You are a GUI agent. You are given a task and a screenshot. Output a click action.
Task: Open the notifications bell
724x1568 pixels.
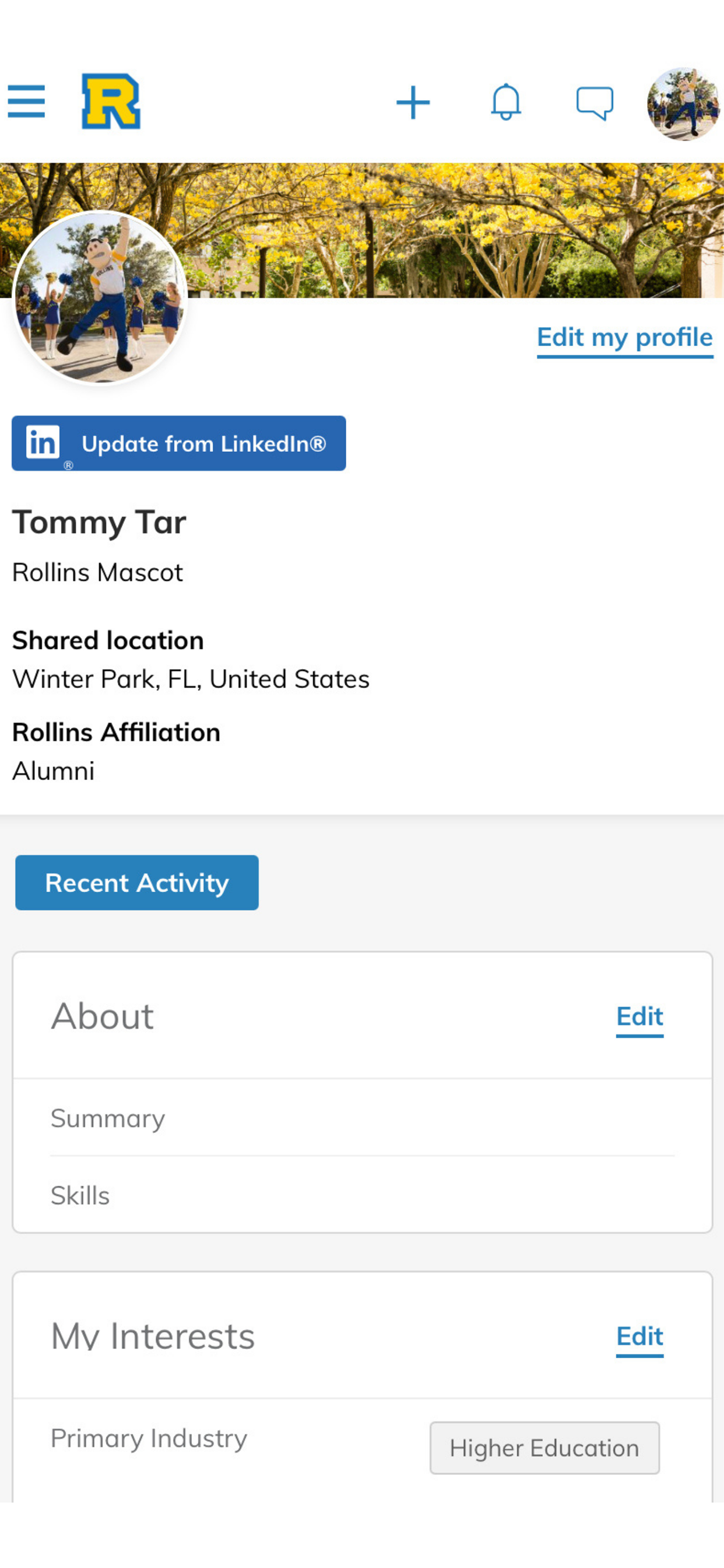pyautogui.click(x=505, y=102)
